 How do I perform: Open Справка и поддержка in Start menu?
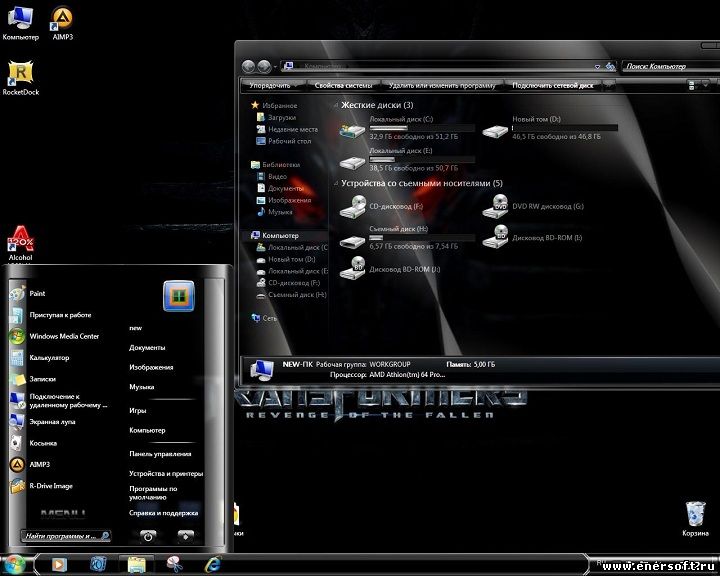[x=163, y=513]
